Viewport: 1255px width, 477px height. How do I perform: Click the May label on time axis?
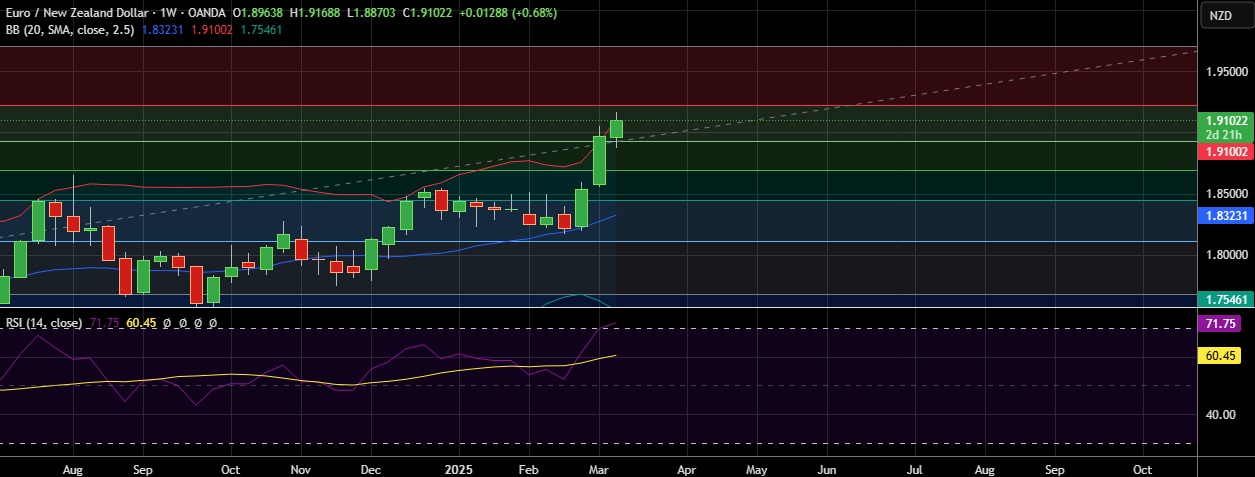click(x=756, y=468)
